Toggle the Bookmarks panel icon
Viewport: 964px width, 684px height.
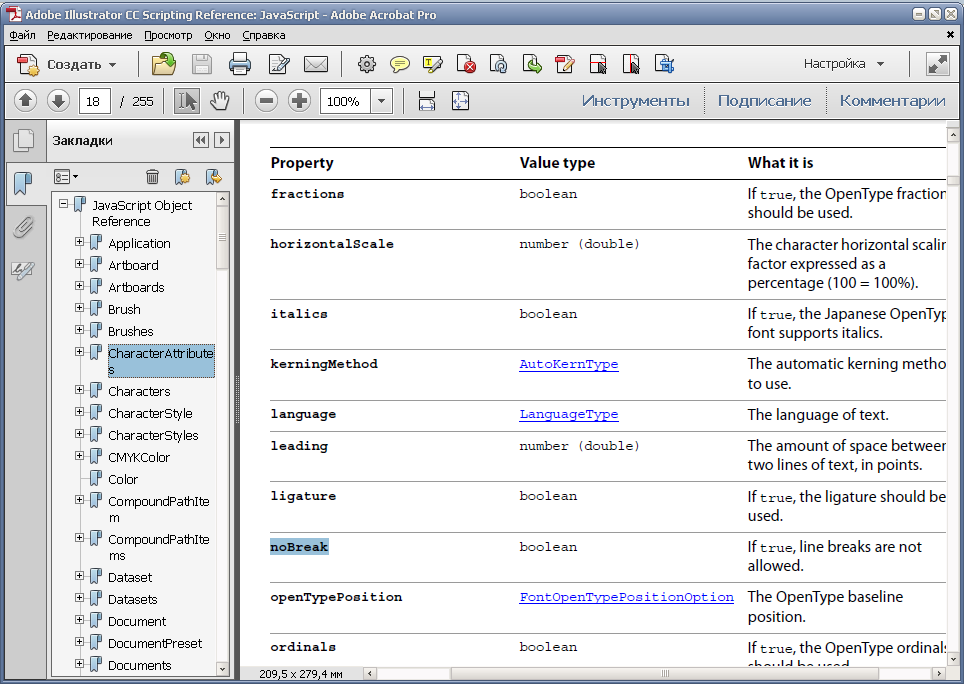point(23,184)
